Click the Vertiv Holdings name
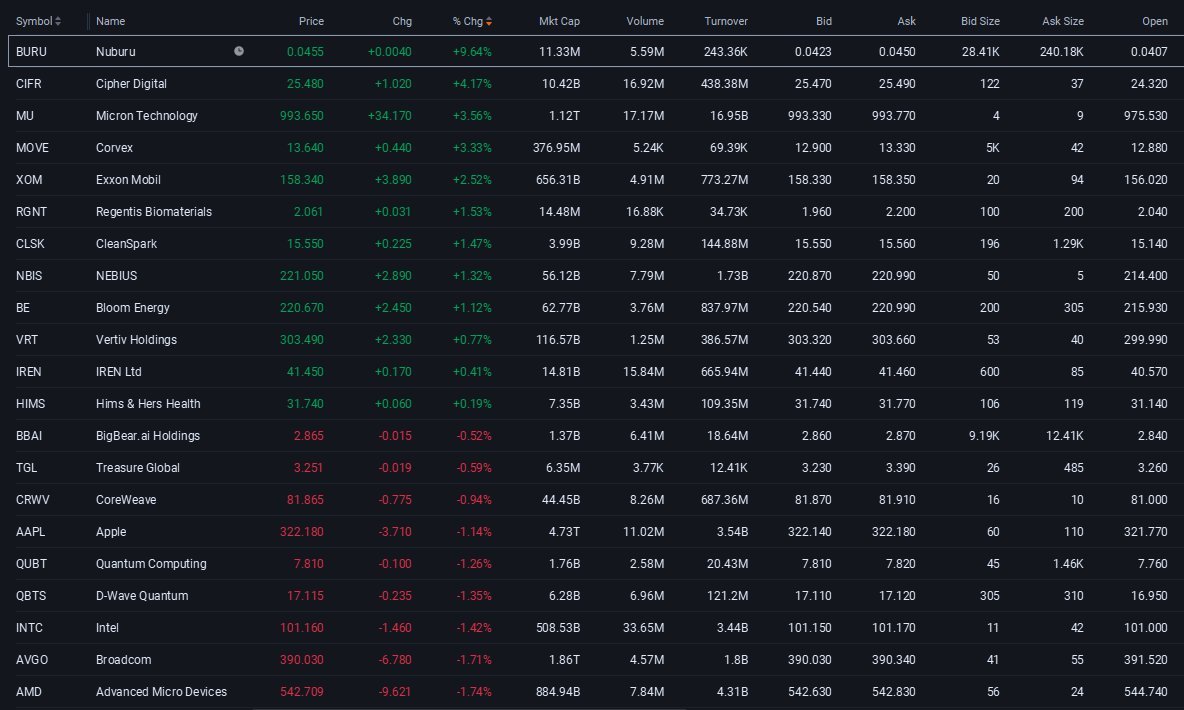This screenshot has width=1184, height=710. 136,340
